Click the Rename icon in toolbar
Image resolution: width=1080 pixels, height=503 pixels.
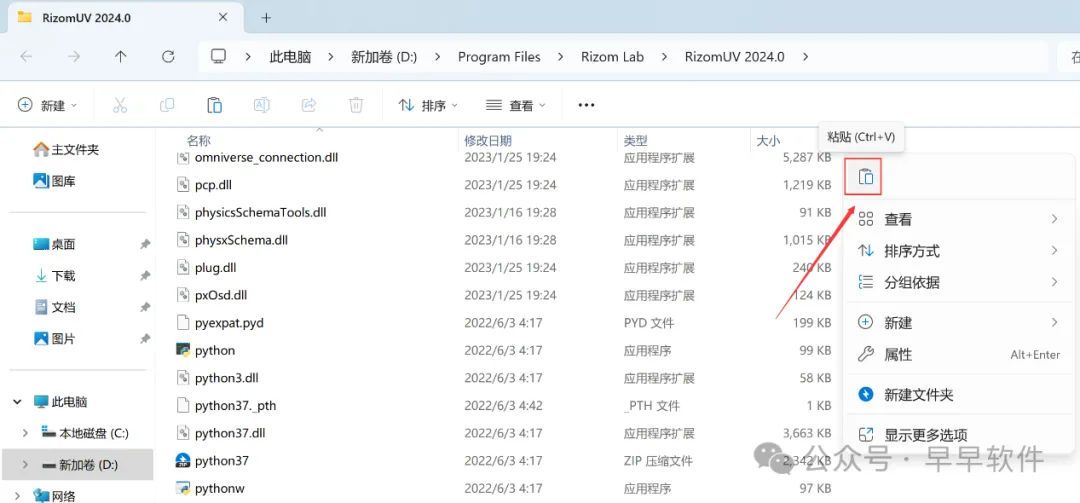261,105
